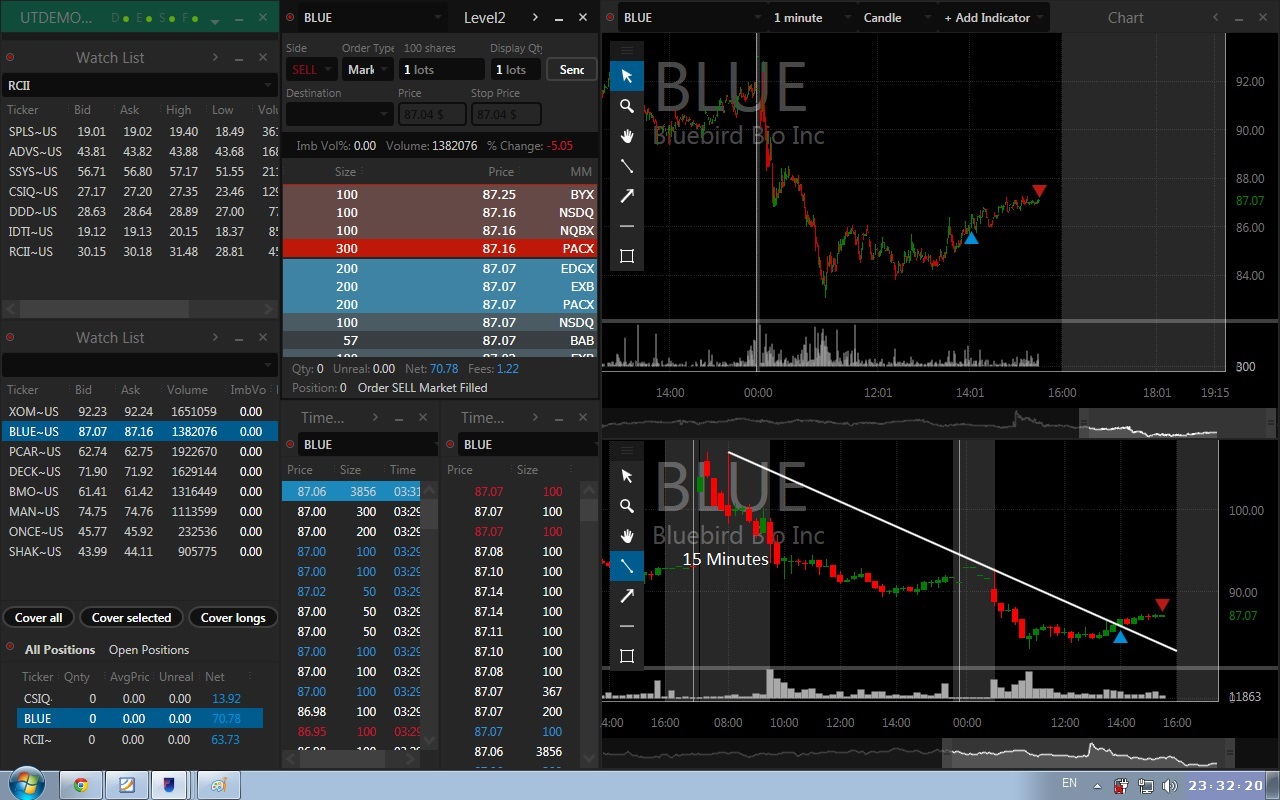Image resolution: width=1280 pixels, height=800 pixels.
Task: Expand the top Watch List panel chevron
Action: [215, 58]
